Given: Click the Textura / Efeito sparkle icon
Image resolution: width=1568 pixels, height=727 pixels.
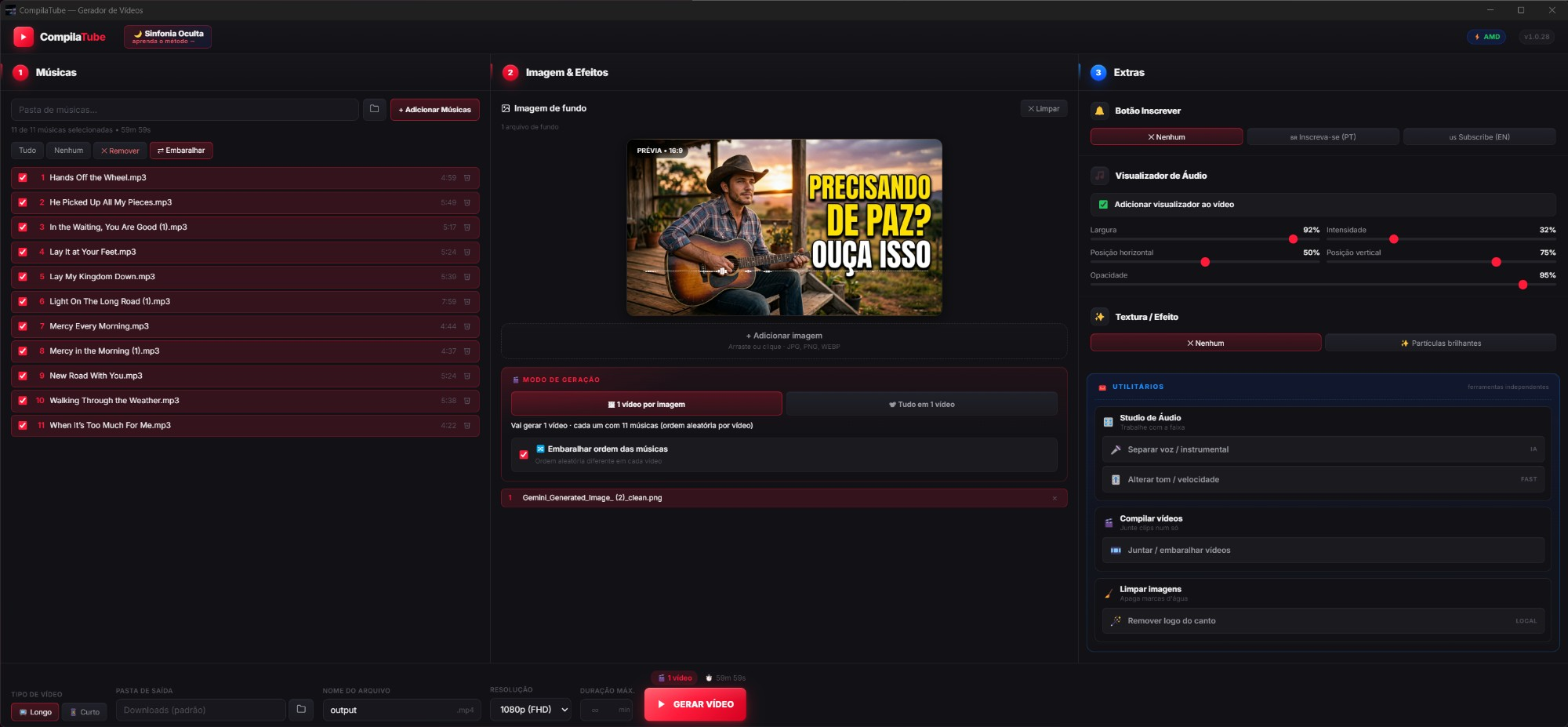Looking at the screenshot, I should pyautogui.click(x=1099, y=317).
